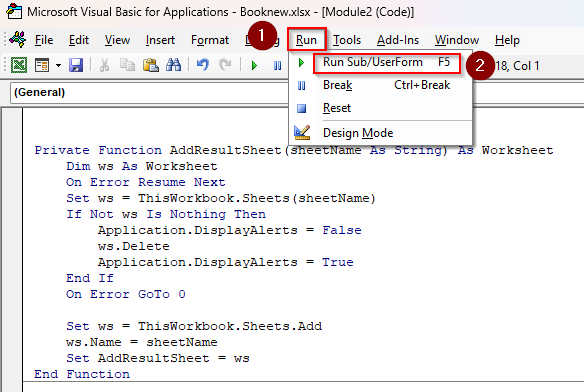Open the Window menu

pyautogui.click(x=457, y=39)
